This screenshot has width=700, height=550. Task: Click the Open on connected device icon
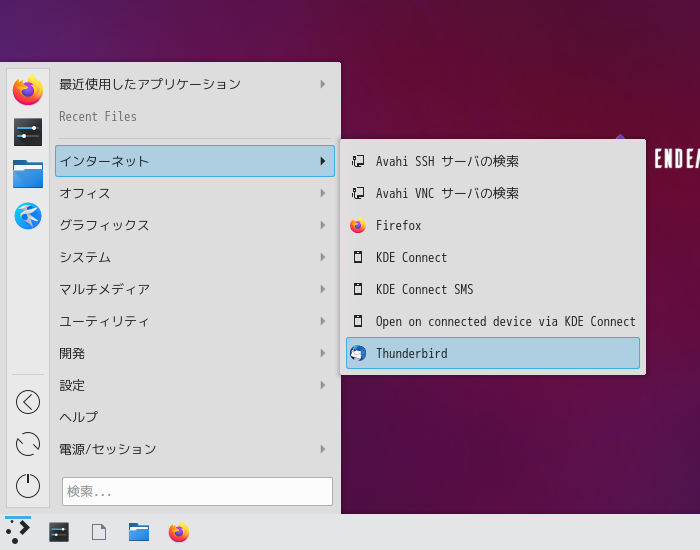358,321
